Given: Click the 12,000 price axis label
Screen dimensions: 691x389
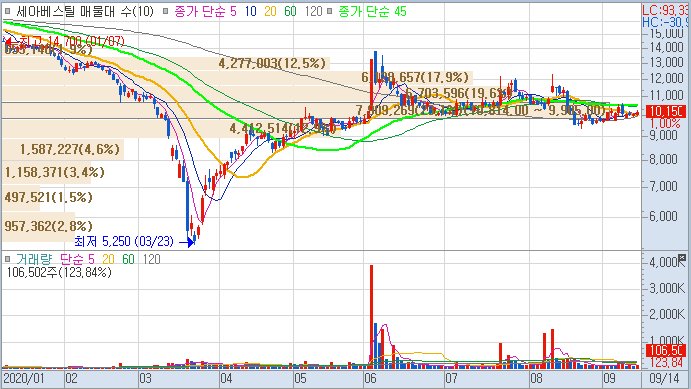Looking at the screenshot, I should (x=666, y=78).
